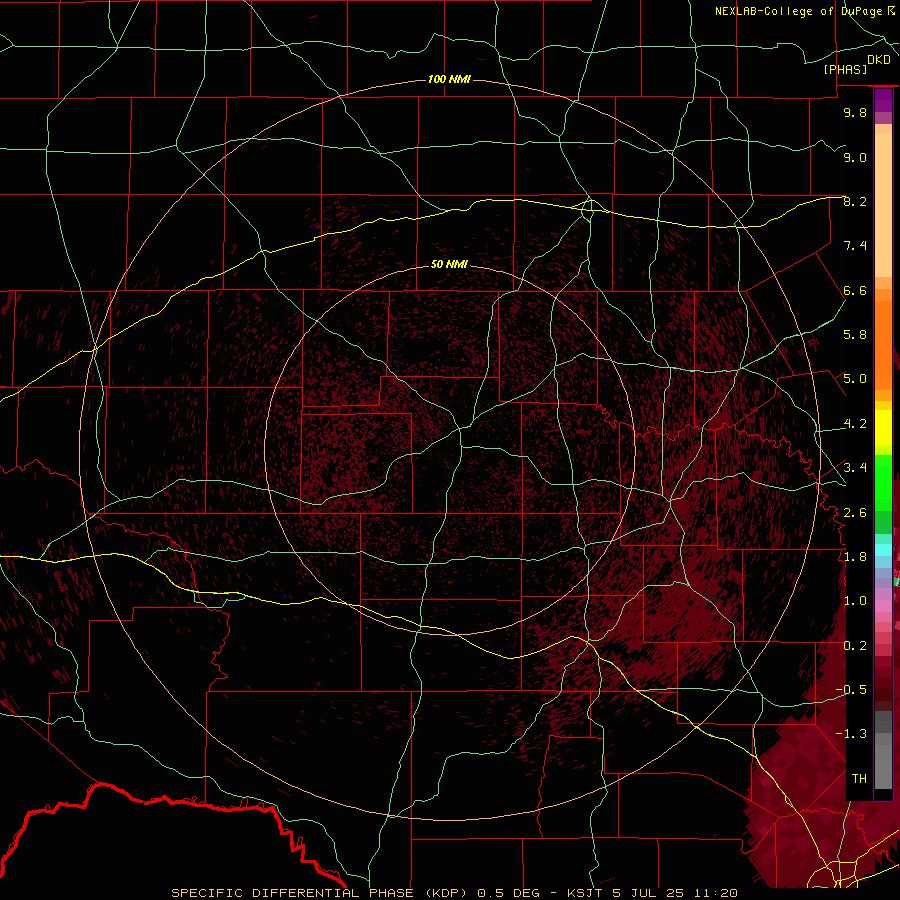Select the 3.4 value on the color scale
This screenshot has width=900, height=900.
pyautogui.click(x=855, y=468)
